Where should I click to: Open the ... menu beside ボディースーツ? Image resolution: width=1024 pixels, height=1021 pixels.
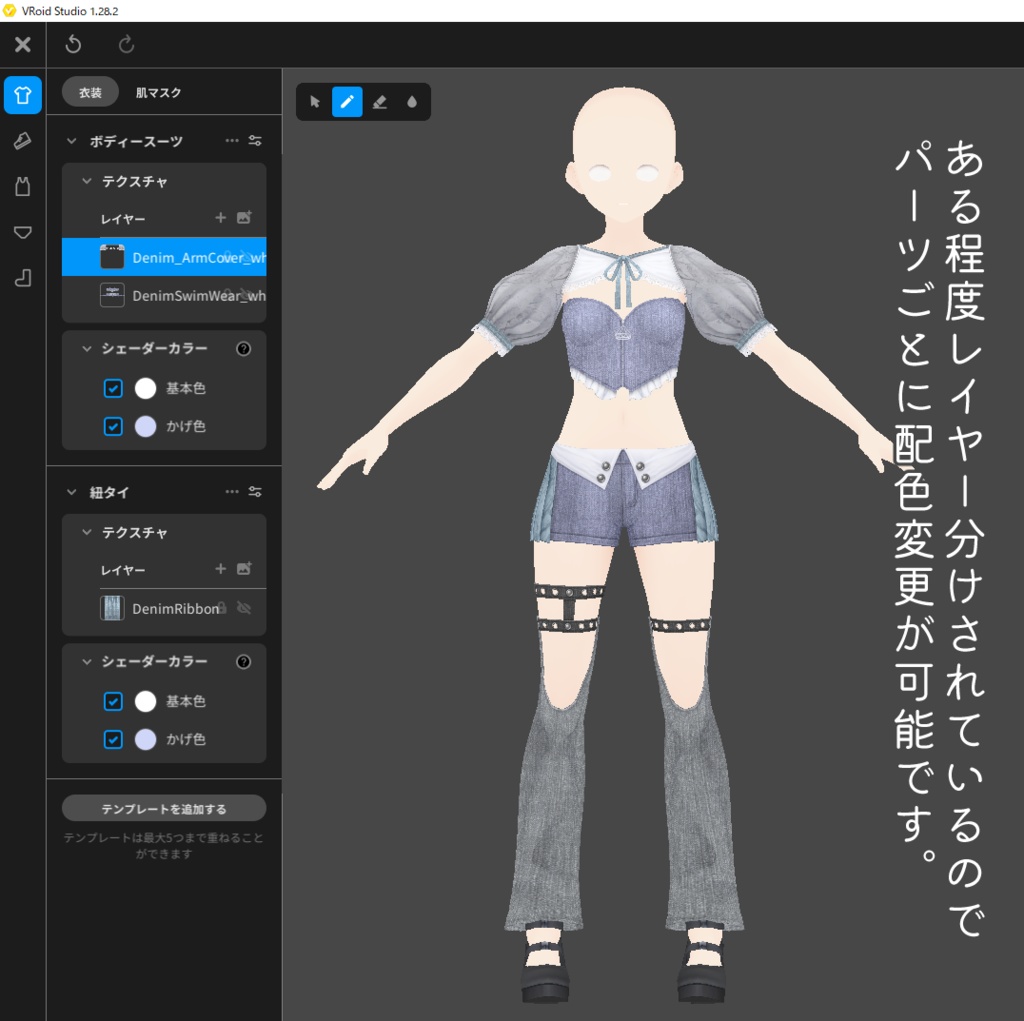coord(233,140)
